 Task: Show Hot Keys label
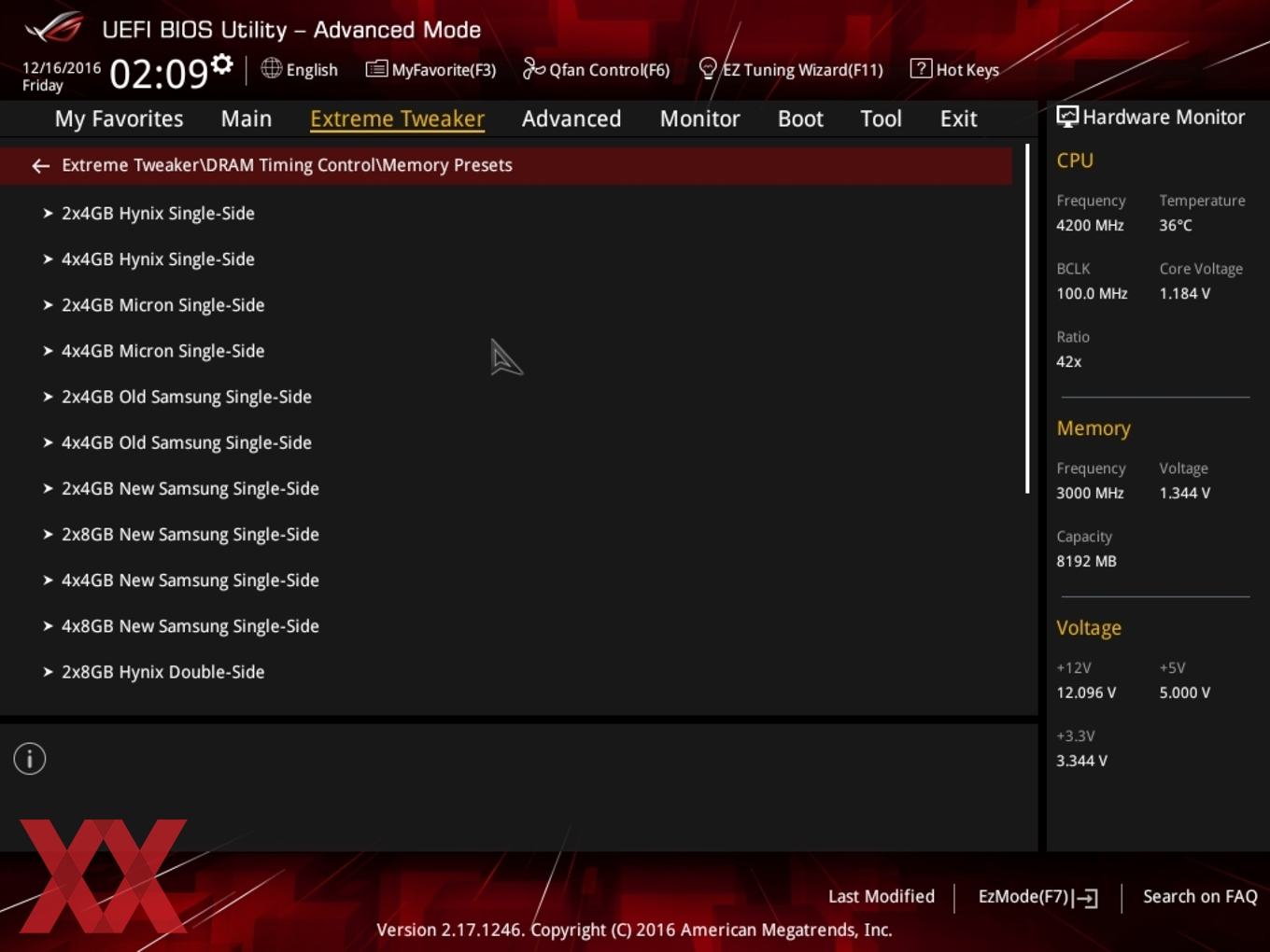[967, 70]
